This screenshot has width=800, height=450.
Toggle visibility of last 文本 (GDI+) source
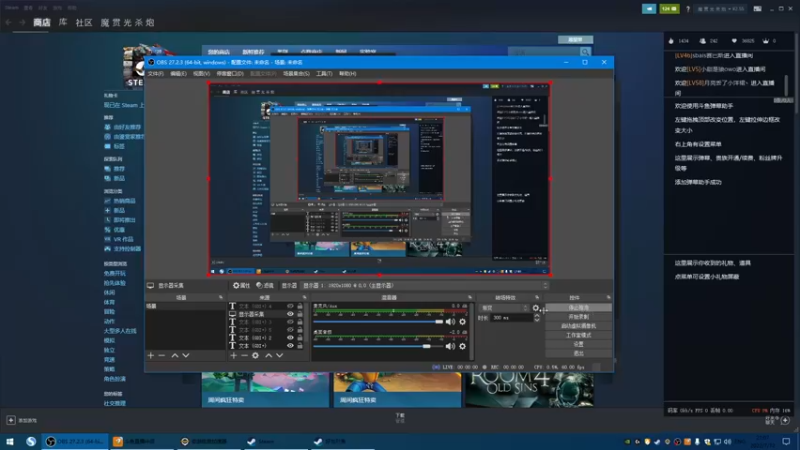290,346
